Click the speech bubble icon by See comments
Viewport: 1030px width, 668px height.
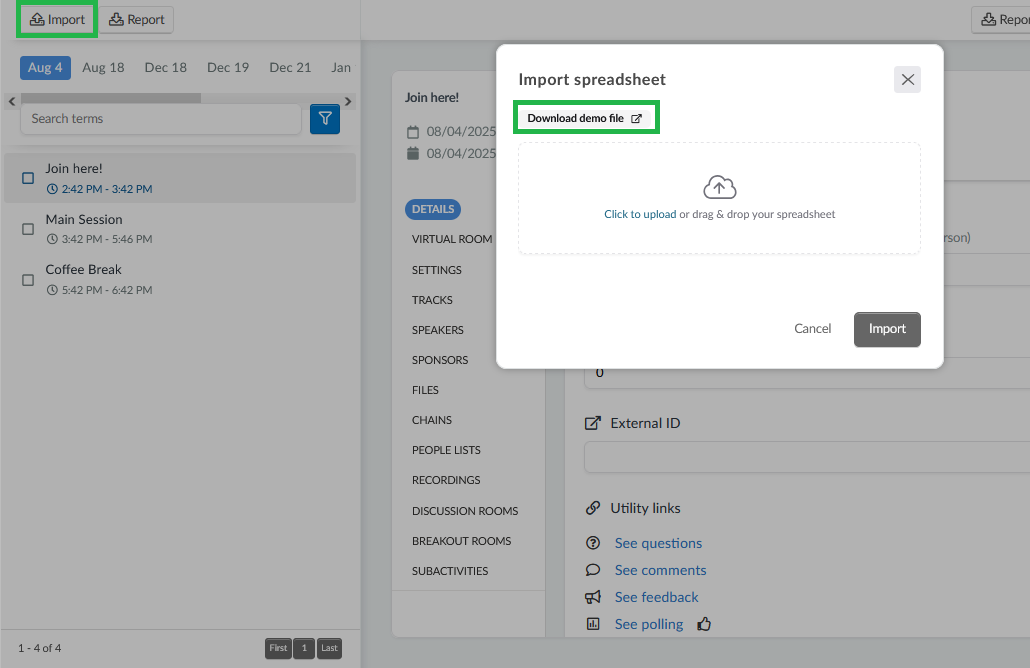click(x=593, y=569)
